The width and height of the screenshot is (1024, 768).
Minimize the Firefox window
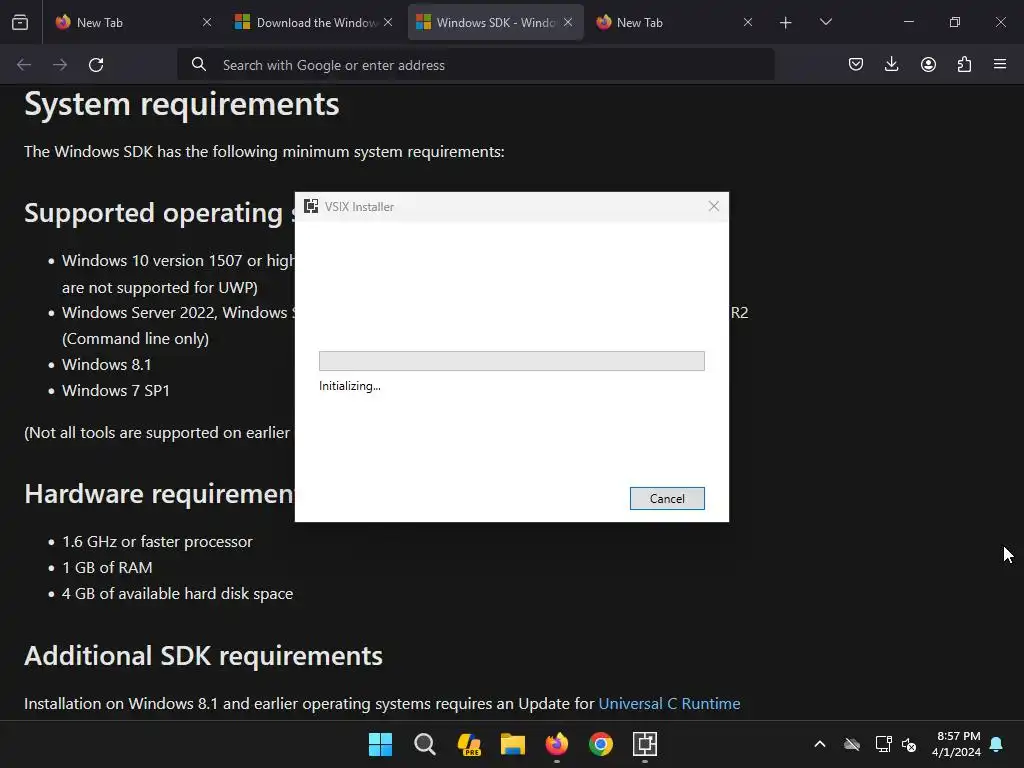click(908, 22)
